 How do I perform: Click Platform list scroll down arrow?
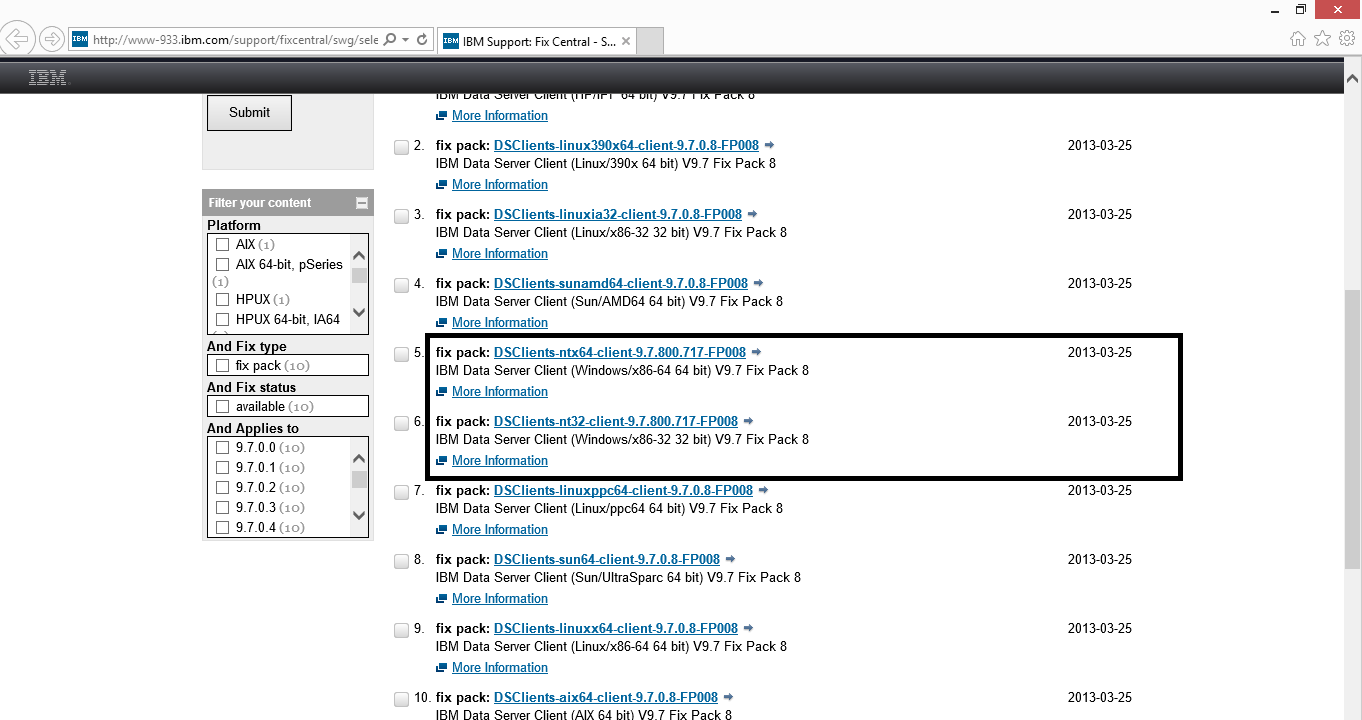359,313
